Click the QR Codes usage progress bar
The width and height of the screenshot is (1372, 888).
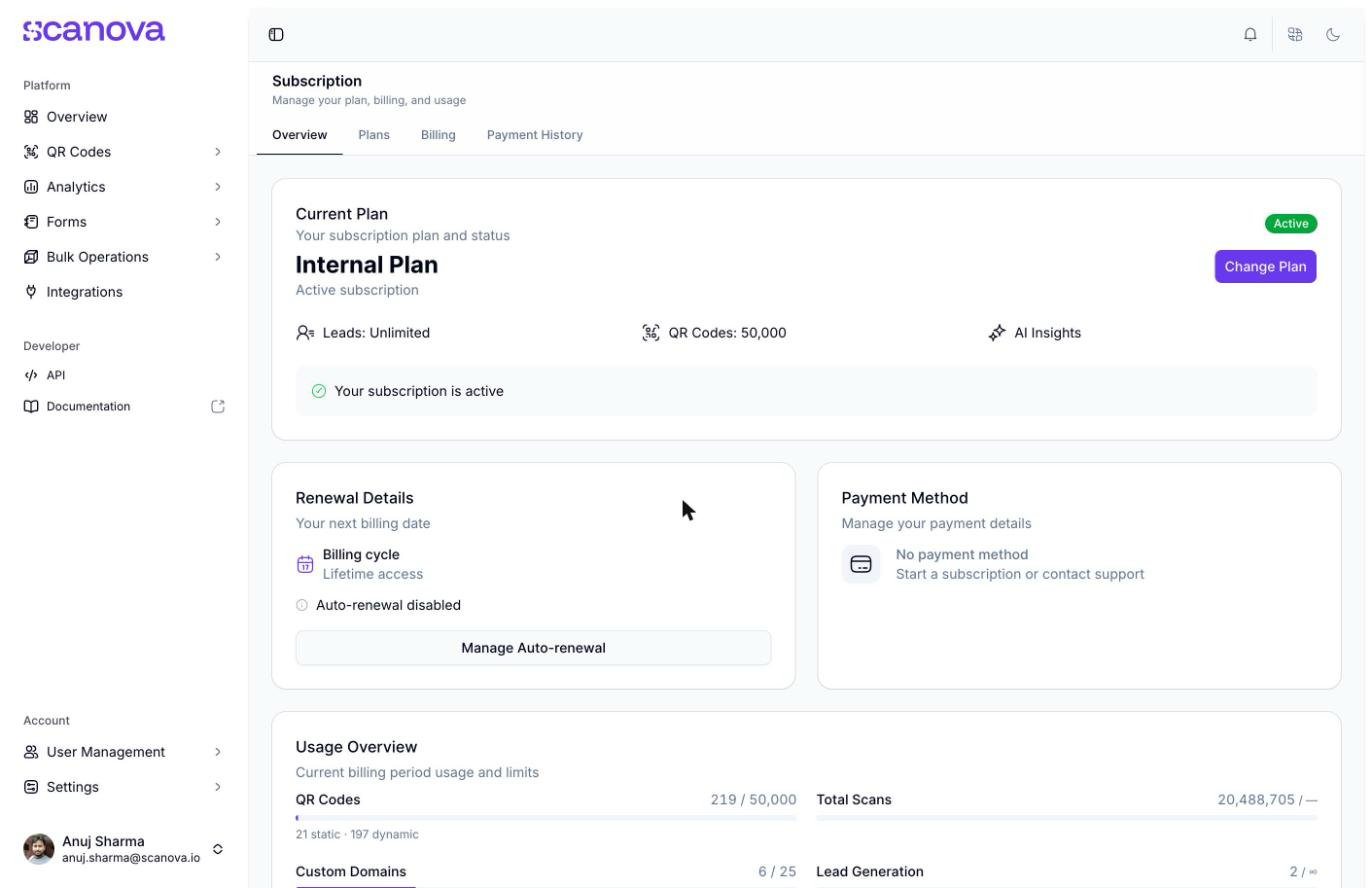(546, 818)
